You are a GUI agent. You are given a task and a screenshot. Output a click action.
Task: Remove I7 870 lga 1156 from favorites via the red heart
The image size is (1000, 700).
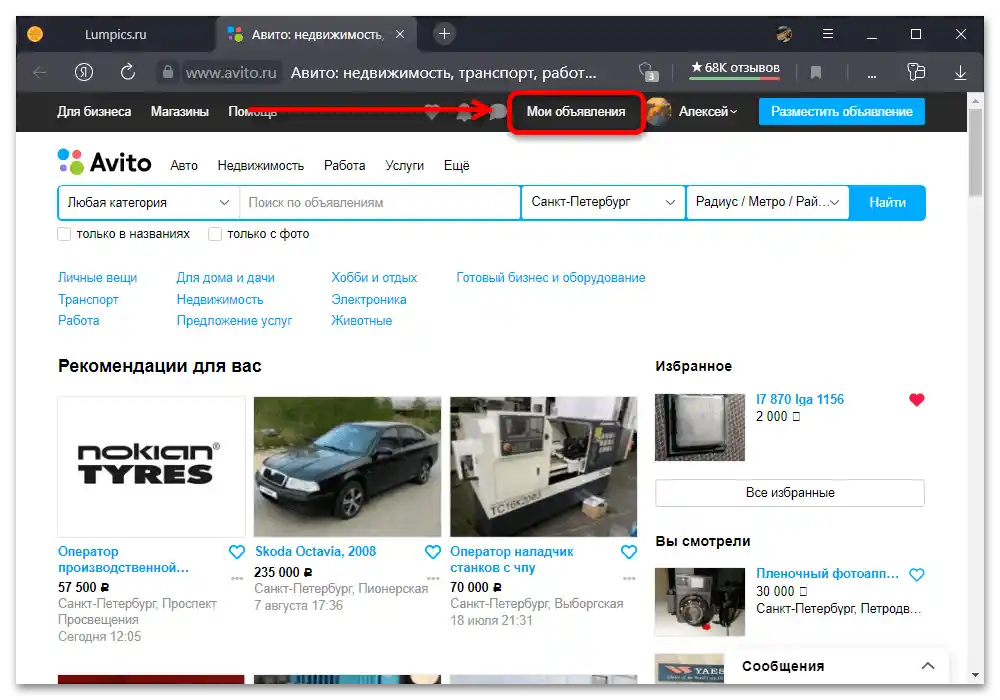pos(916,400)
